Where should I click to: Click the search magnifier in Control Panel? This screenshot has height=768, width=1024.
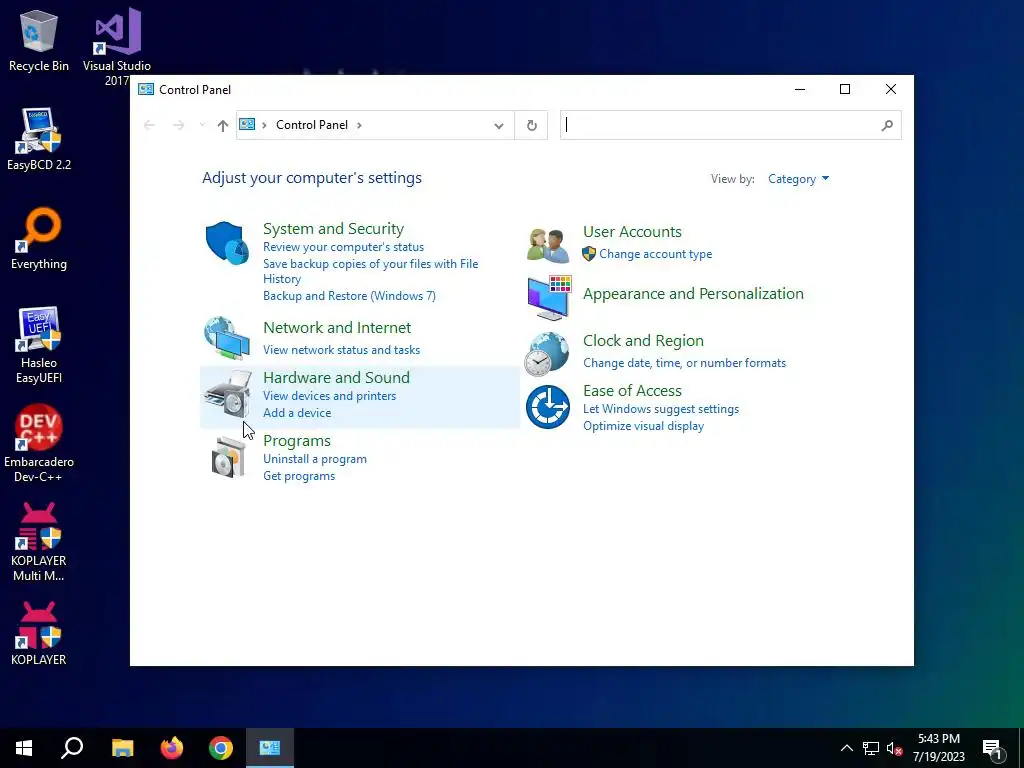886,125
